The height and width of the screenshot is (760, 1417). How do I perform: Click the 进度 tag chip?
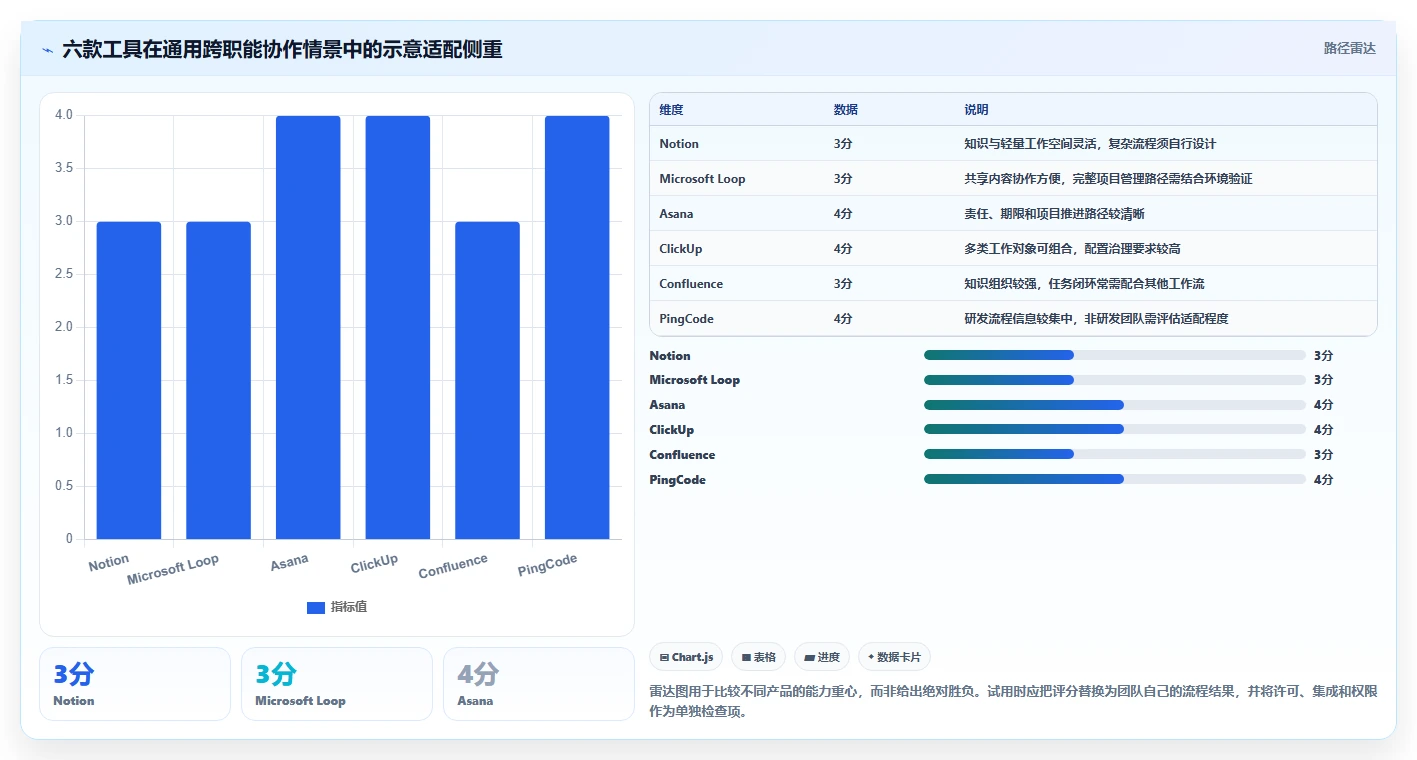[822, 657]
